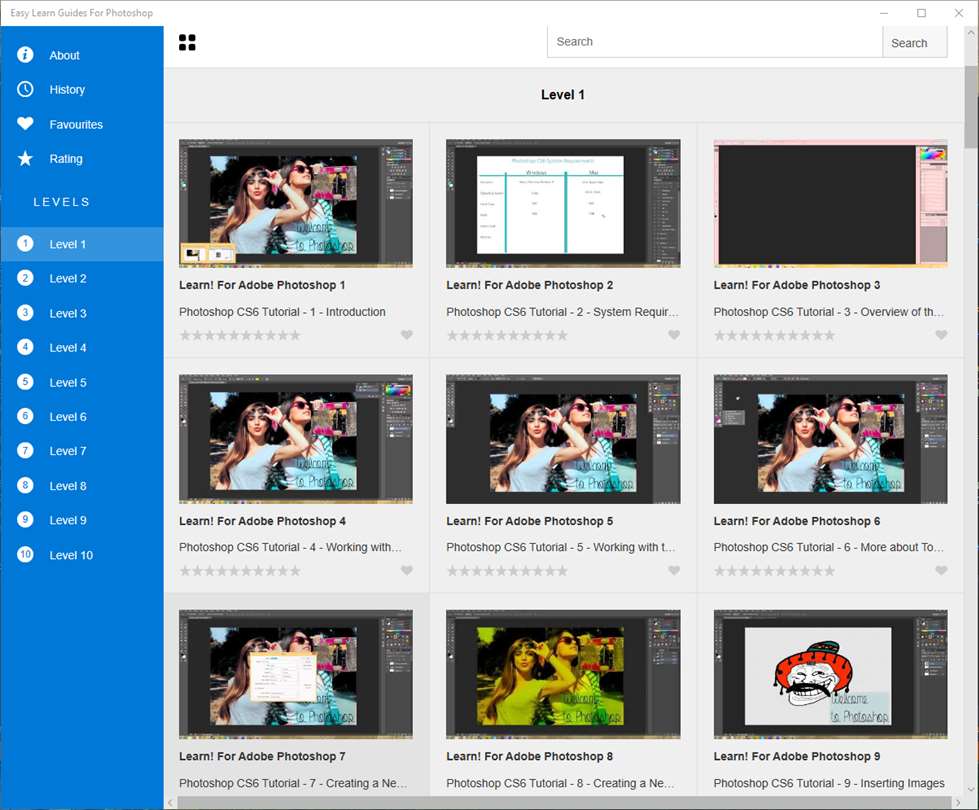Click 'Photoshop CS6 Tutorial - 9 - Inserting Images' text
This screenshot has height=810, width=979.
(829, 783)
